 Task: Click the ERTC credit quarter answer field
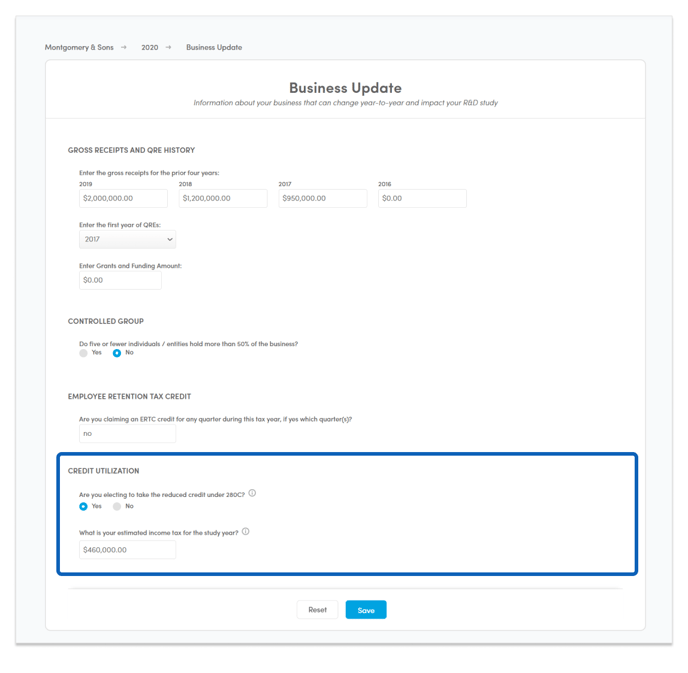[128, 433]
